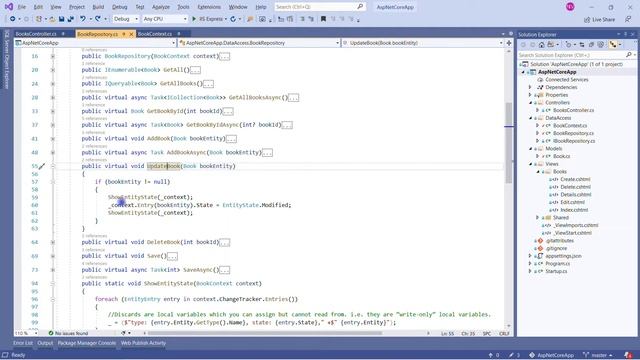Open the Live Share button
The width and height of the screenshot is (640, 360).
[599, 20]
